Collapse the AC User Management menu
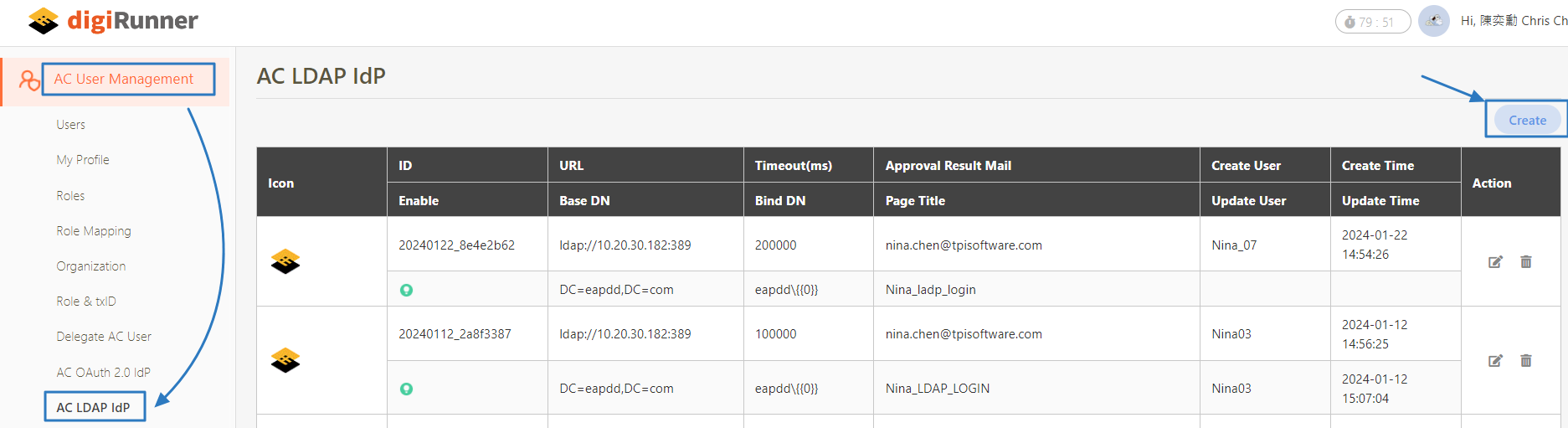This screenshot has width=1568, height=428. tap(124, 80)
